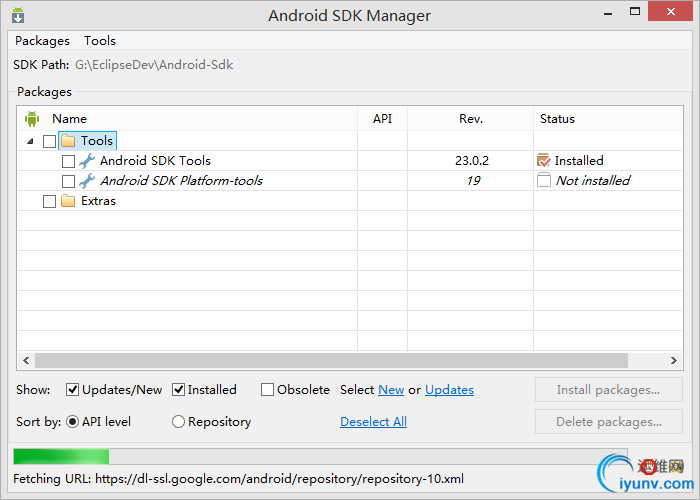
Task: Click the Delete packages button
Action: click(x=608, y=421)
